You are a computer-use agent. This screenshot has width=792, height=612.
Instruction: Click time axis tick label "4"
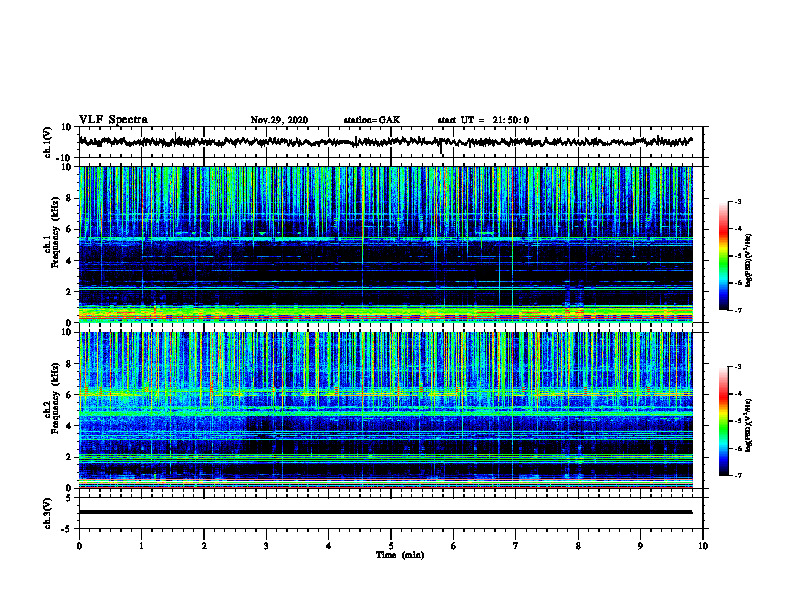pyautogui.click(x=329, y=546)
